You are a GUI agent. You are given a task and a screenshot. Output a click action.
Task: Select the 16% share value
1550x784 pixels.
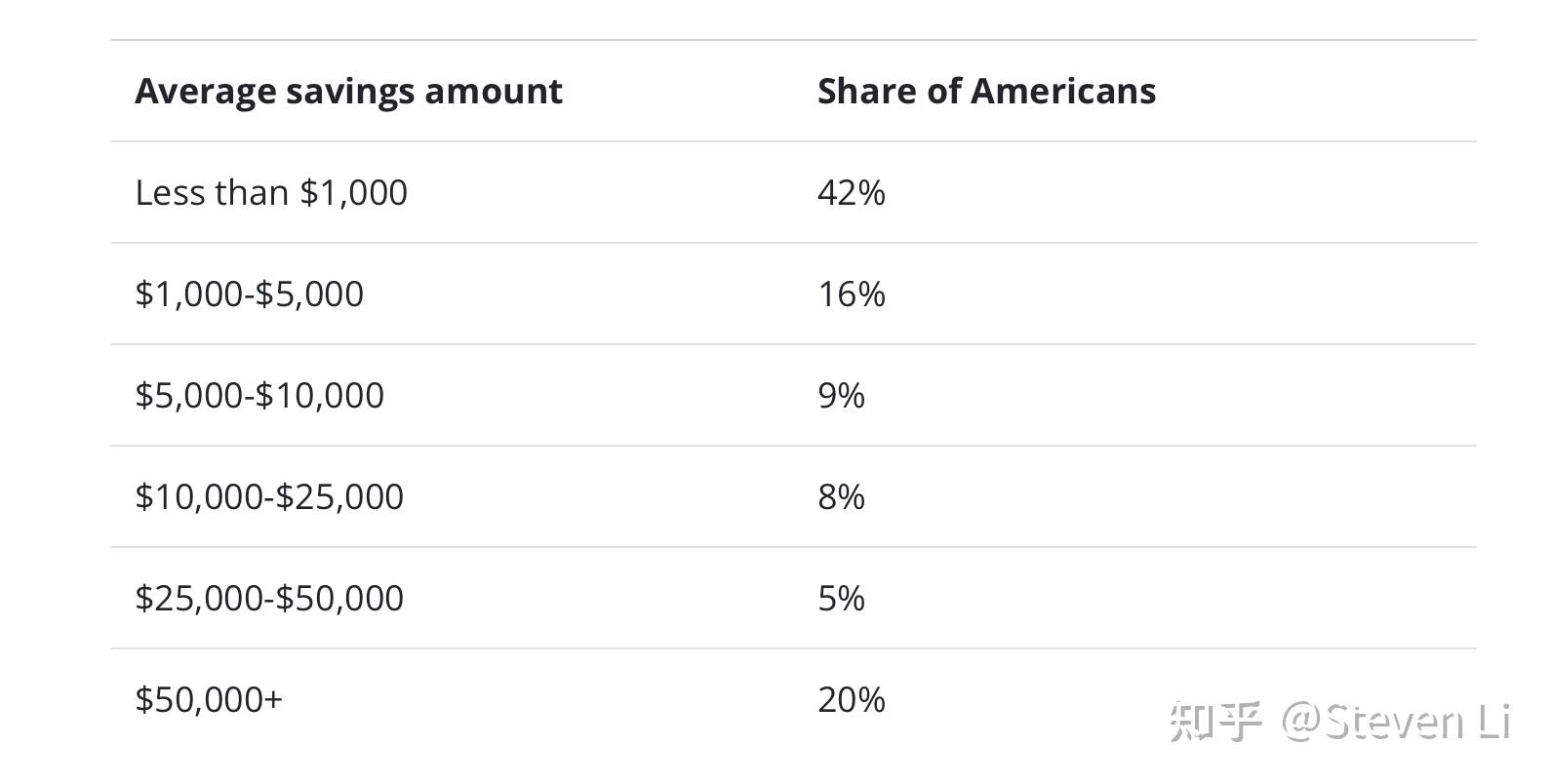click(x=851, y=294)
